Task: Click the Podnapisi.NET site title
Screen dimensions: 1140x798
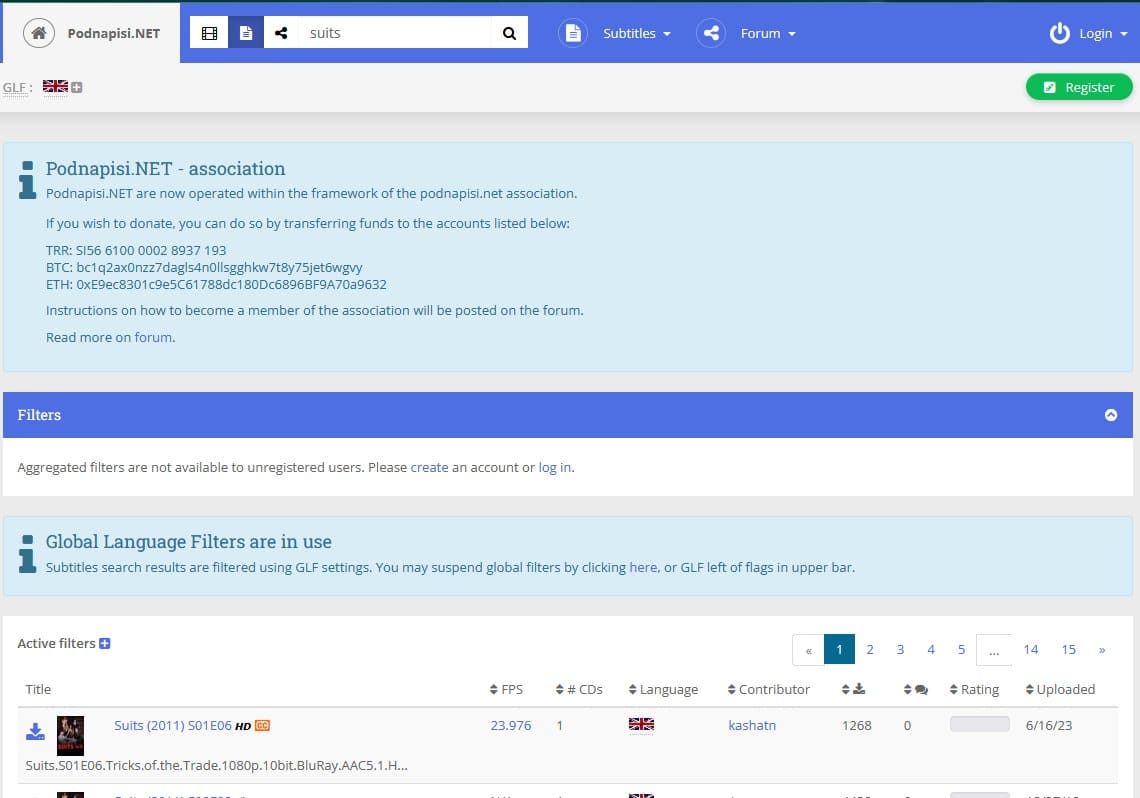Action: click(x=113, y=33)
